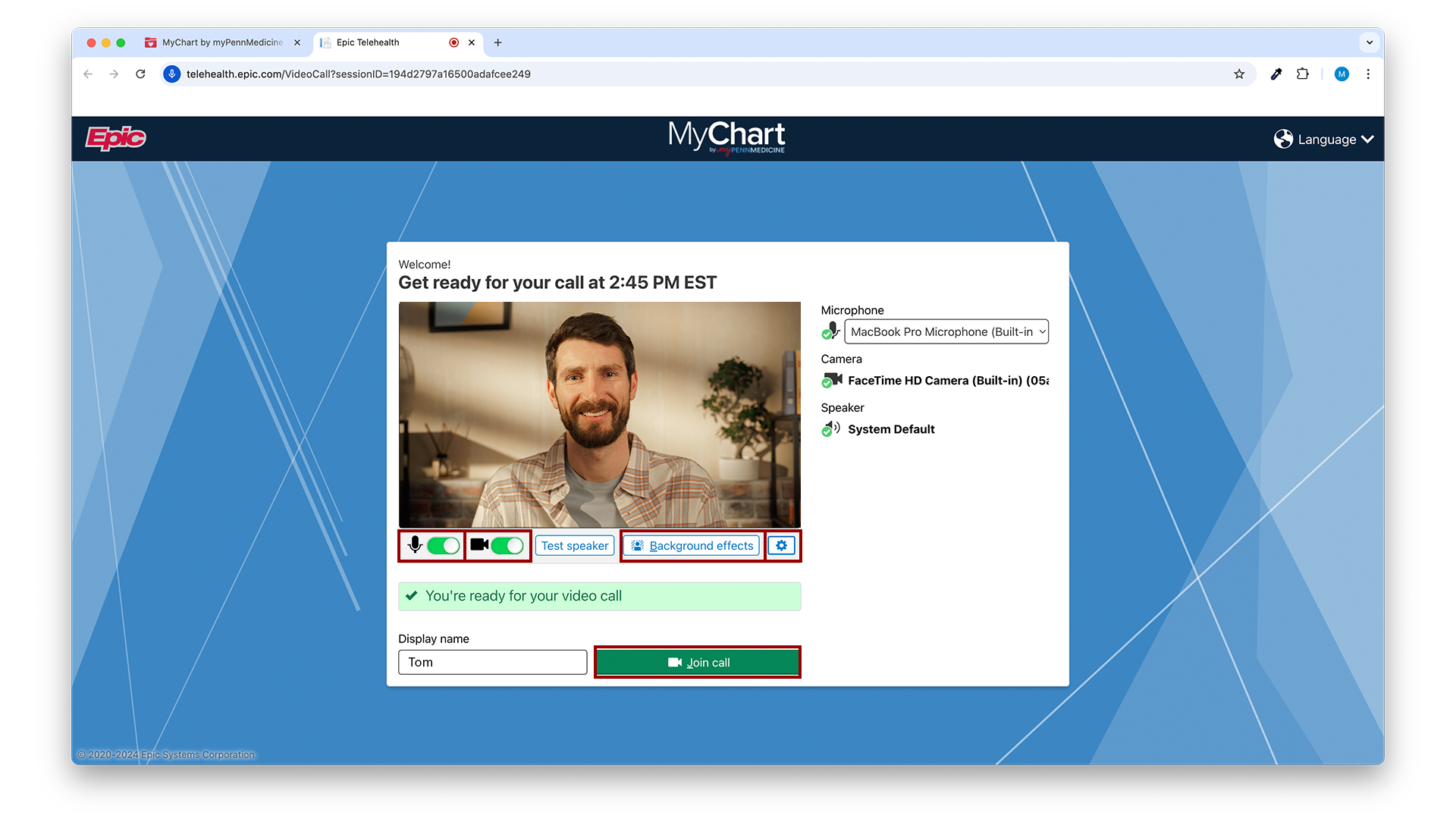The width and height of the screenshot is (1456, 819).
Task: Click the profile avatar M in the toolbar
Action: pyautogui.click(x=1341, y=74)
